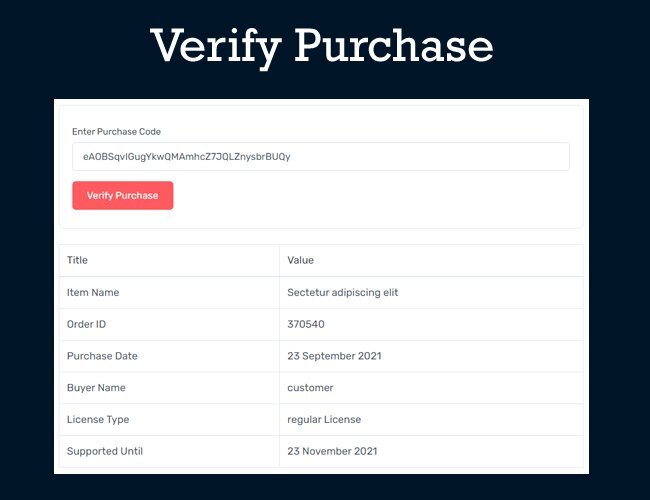
Task: Click the Title column header
Action: pyautogui.click(x=78, y=260)
